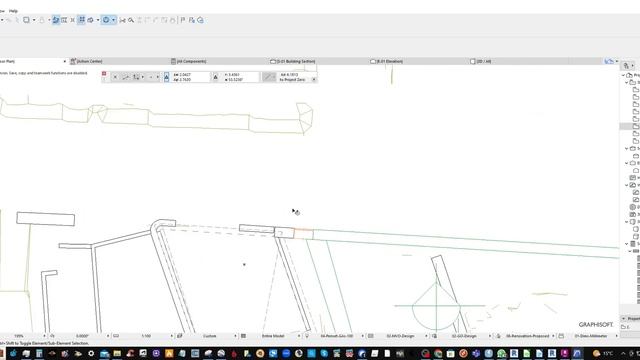Click the angle icon in tracker palette
This screenshot has width=640, height=360.
(x=216, y=77)
